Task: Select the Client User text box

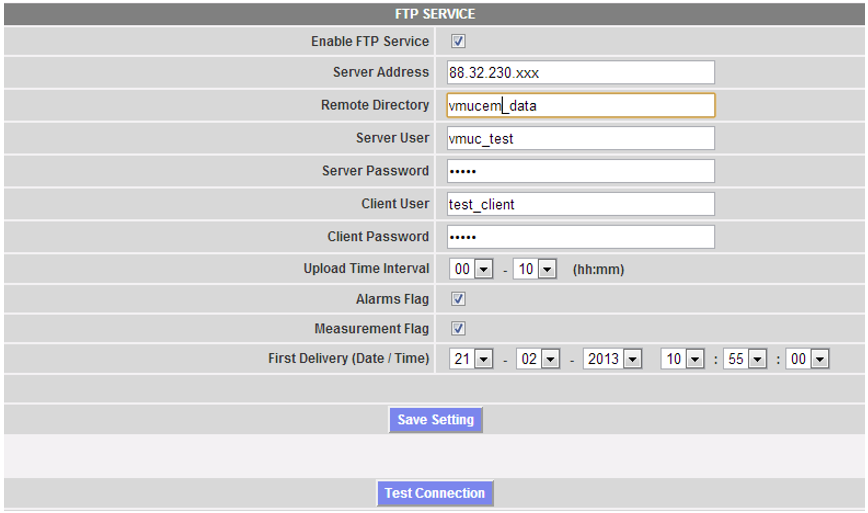Action: point(580,204)
